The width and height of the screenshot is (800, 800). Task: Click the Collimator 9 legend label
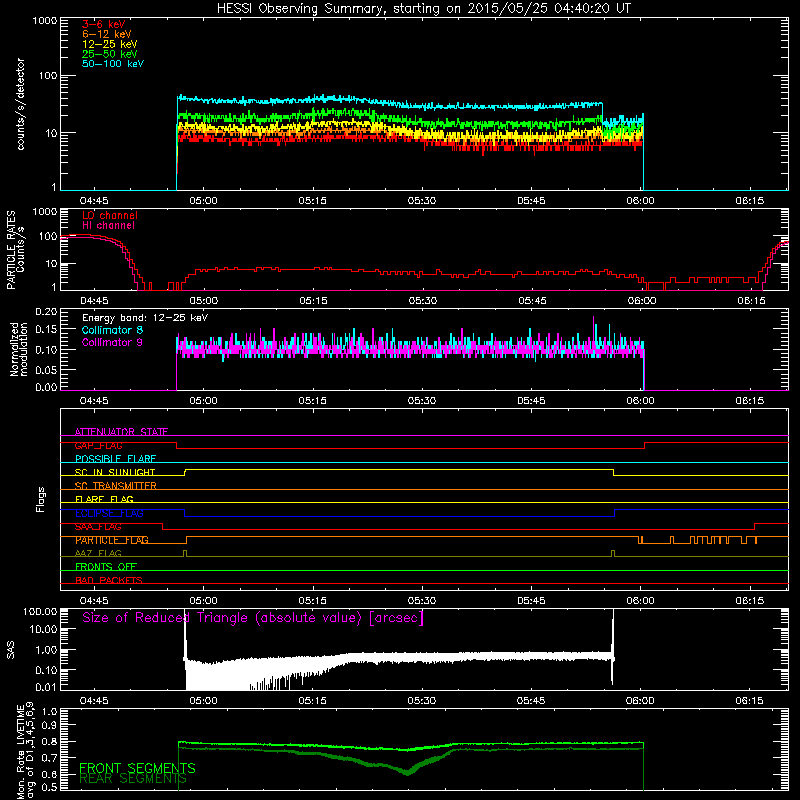point(112,342)
